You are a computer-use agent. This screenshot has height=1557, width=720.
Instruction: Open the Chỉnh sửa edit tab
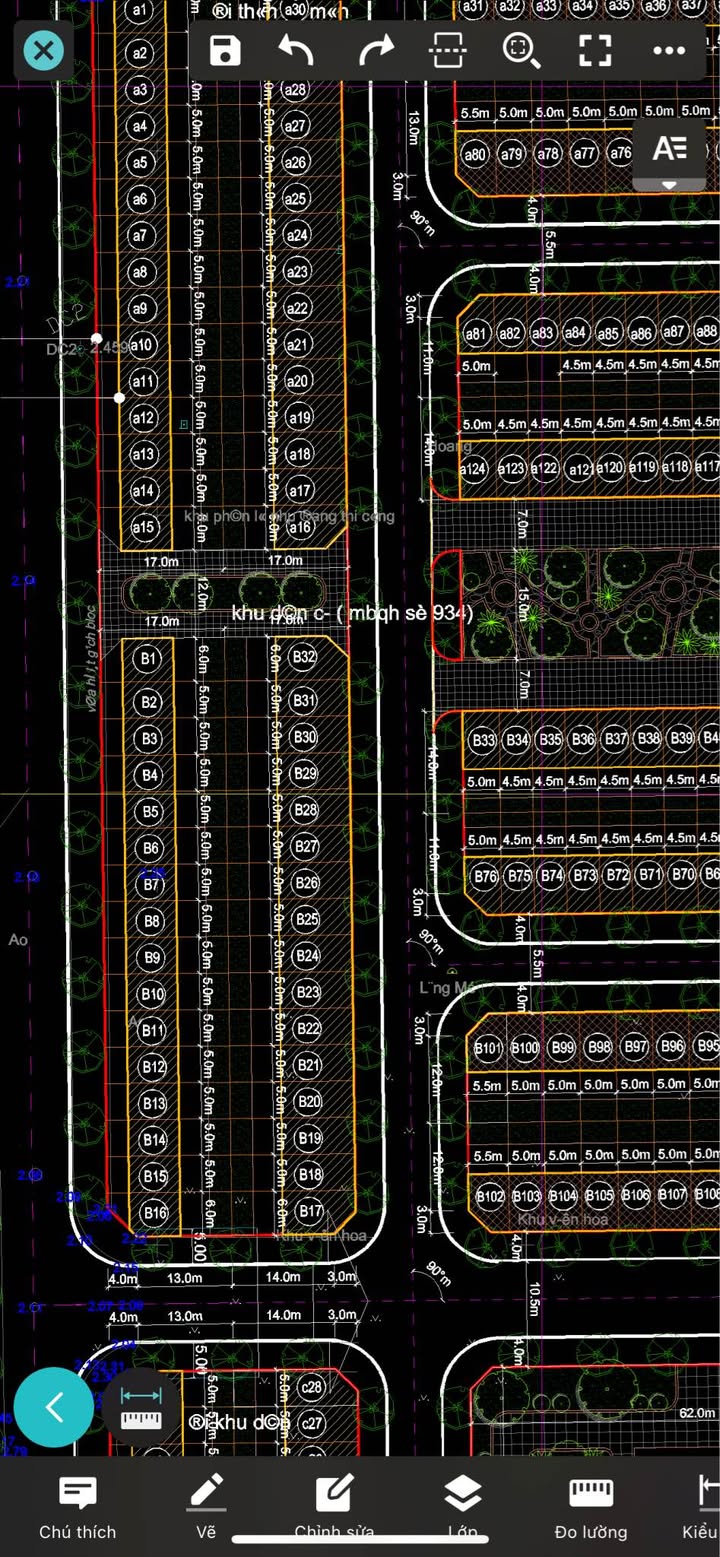pos(334,1507)
